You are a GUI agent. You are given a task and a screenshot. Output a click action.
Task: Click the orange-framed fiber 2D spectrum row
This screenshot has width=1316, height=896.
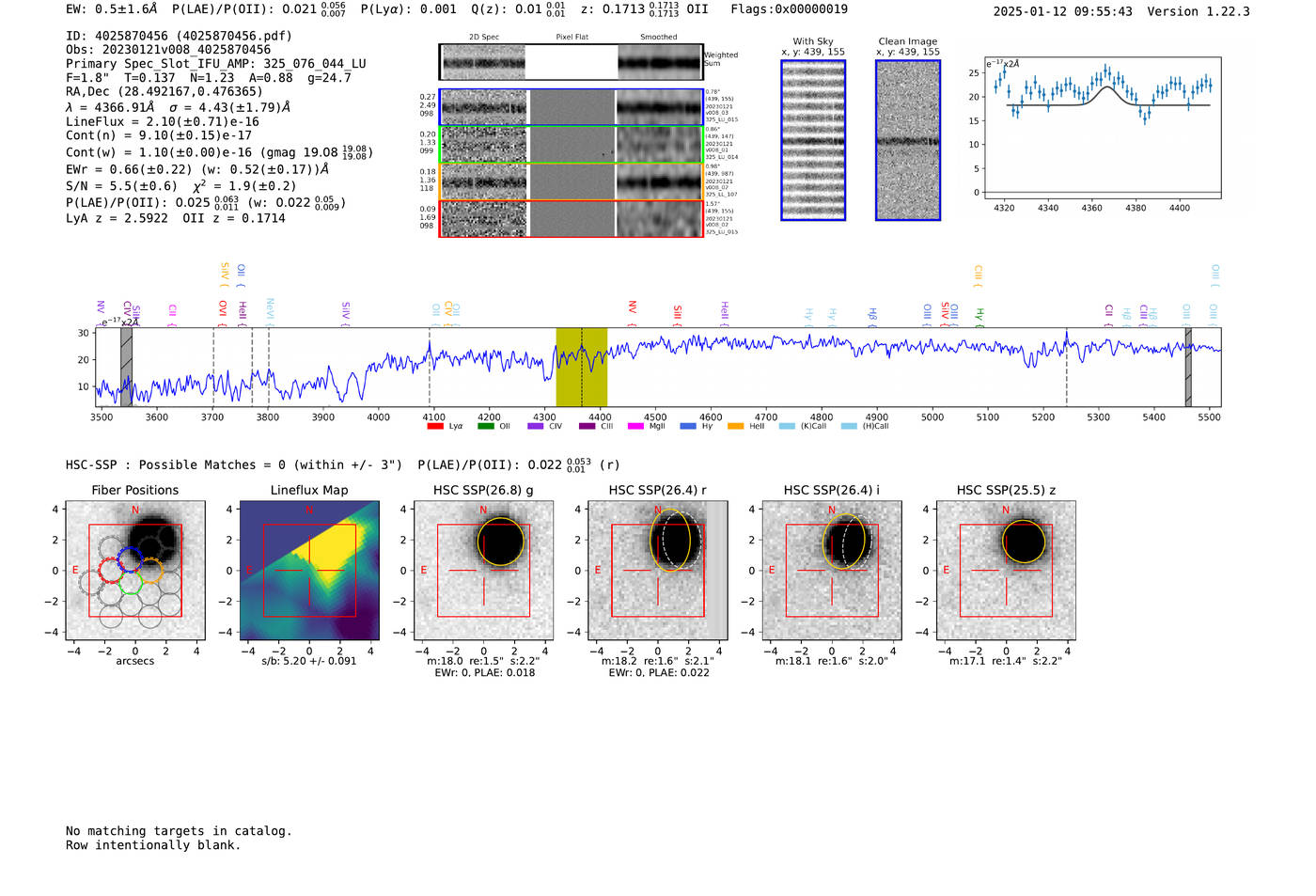coord(572,181)
